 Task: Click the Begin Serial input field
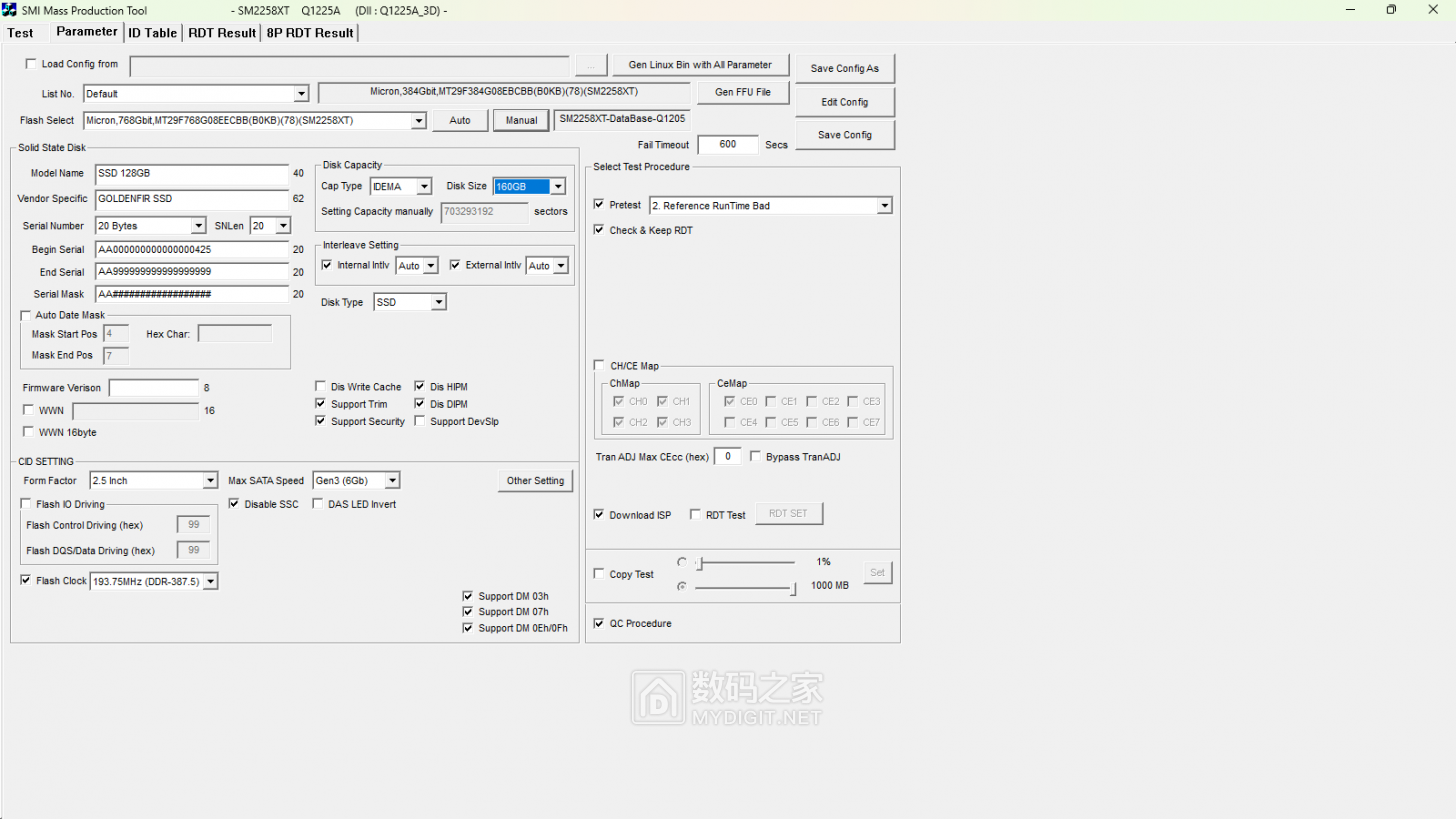click(x=192, y=249)
